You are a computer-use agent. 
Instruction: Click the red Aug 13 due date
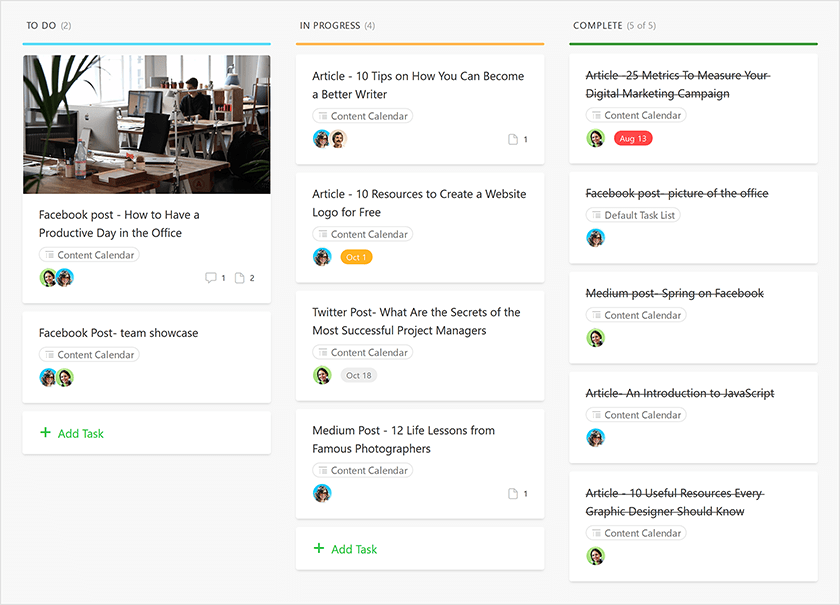click(x=633, y=138)
